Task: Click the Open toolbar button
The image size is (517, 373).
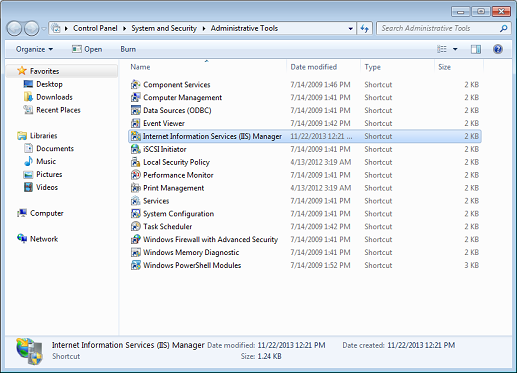Action: pos(87,49)
